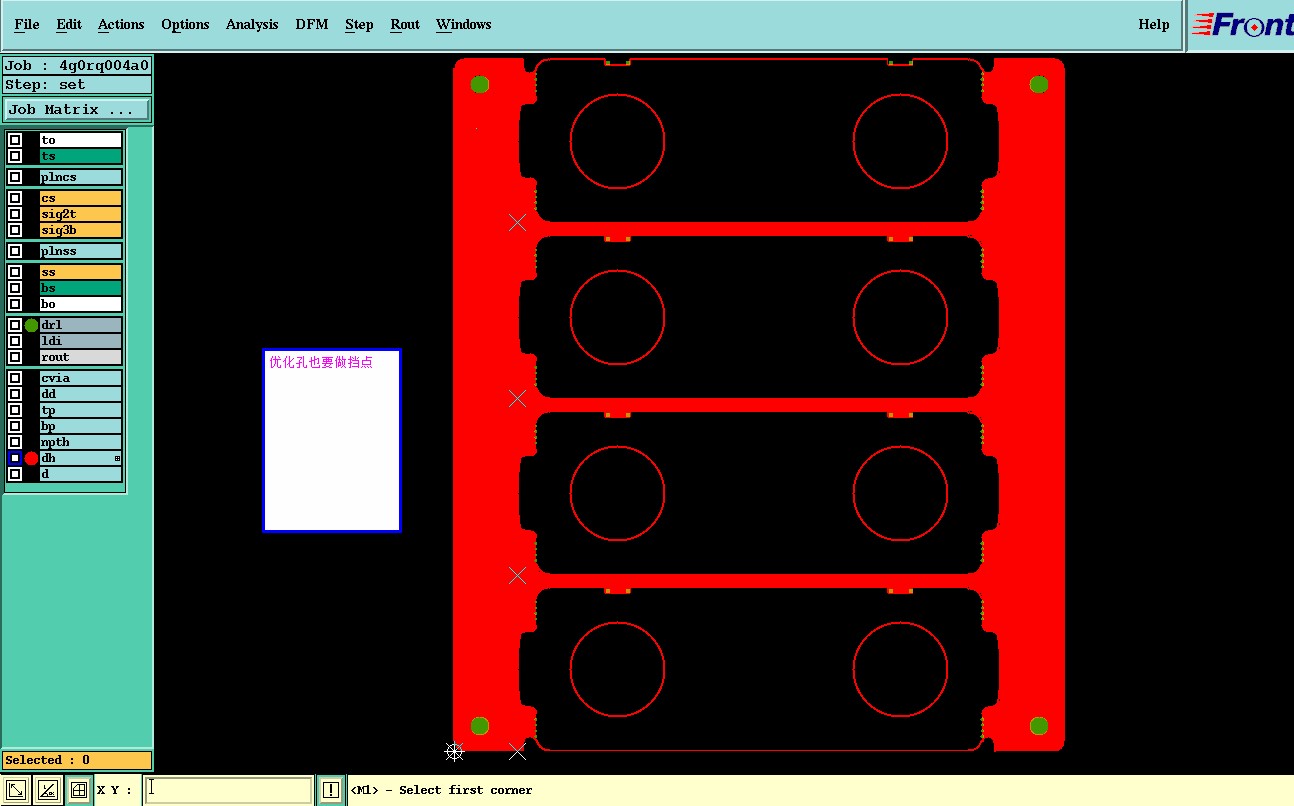Tick the npth layer checkbox
1294x806 pixels.
15,442
